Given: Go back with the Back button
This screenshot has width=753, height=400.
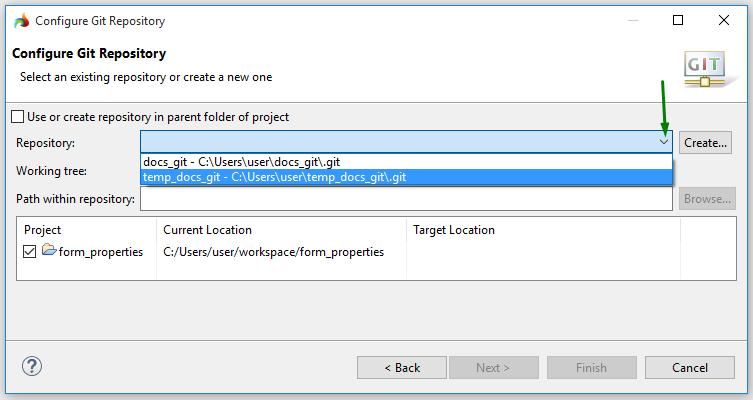Looking at the screenshot, I should pos(402,367).
